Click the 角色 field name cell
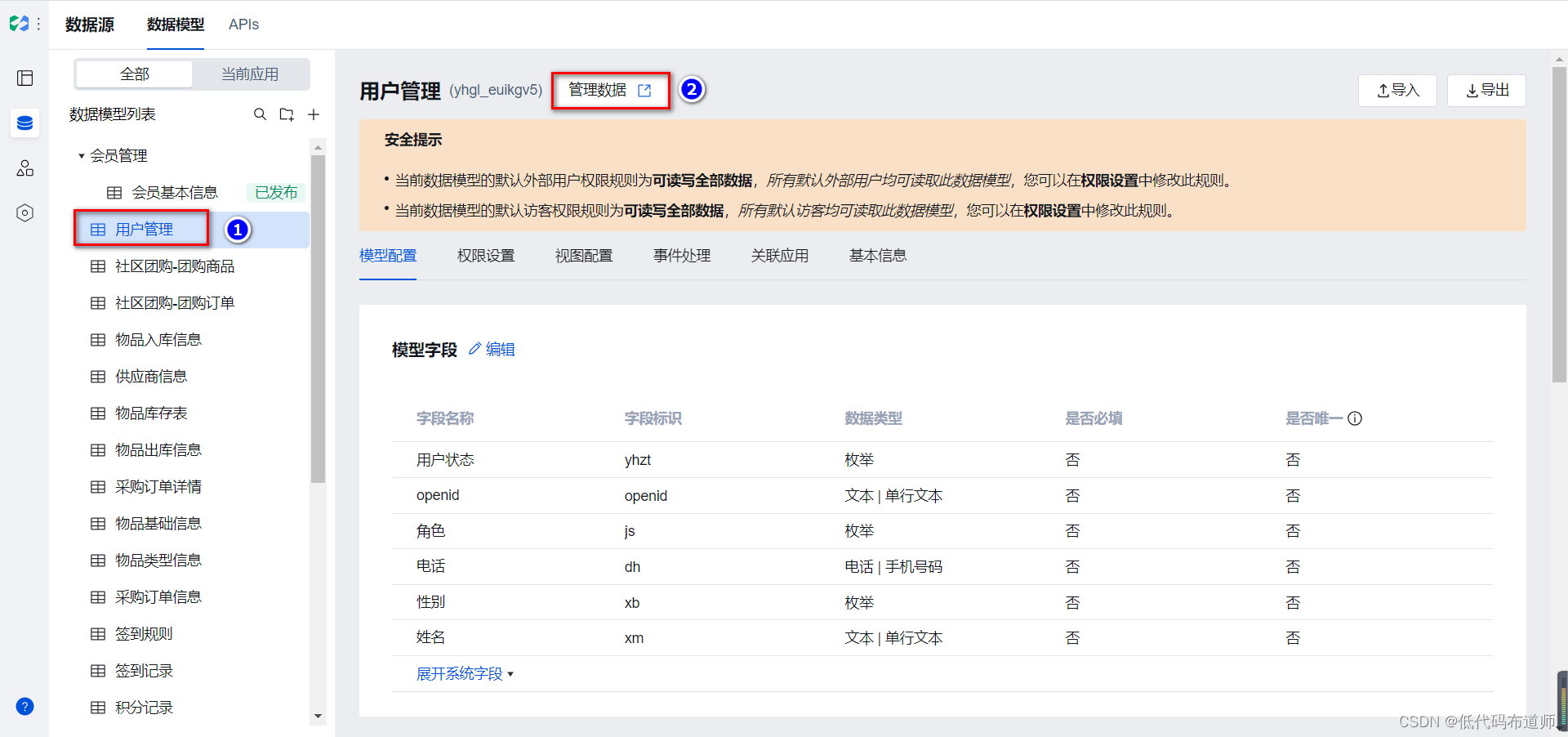1568x737 pixels. point(430,531)
